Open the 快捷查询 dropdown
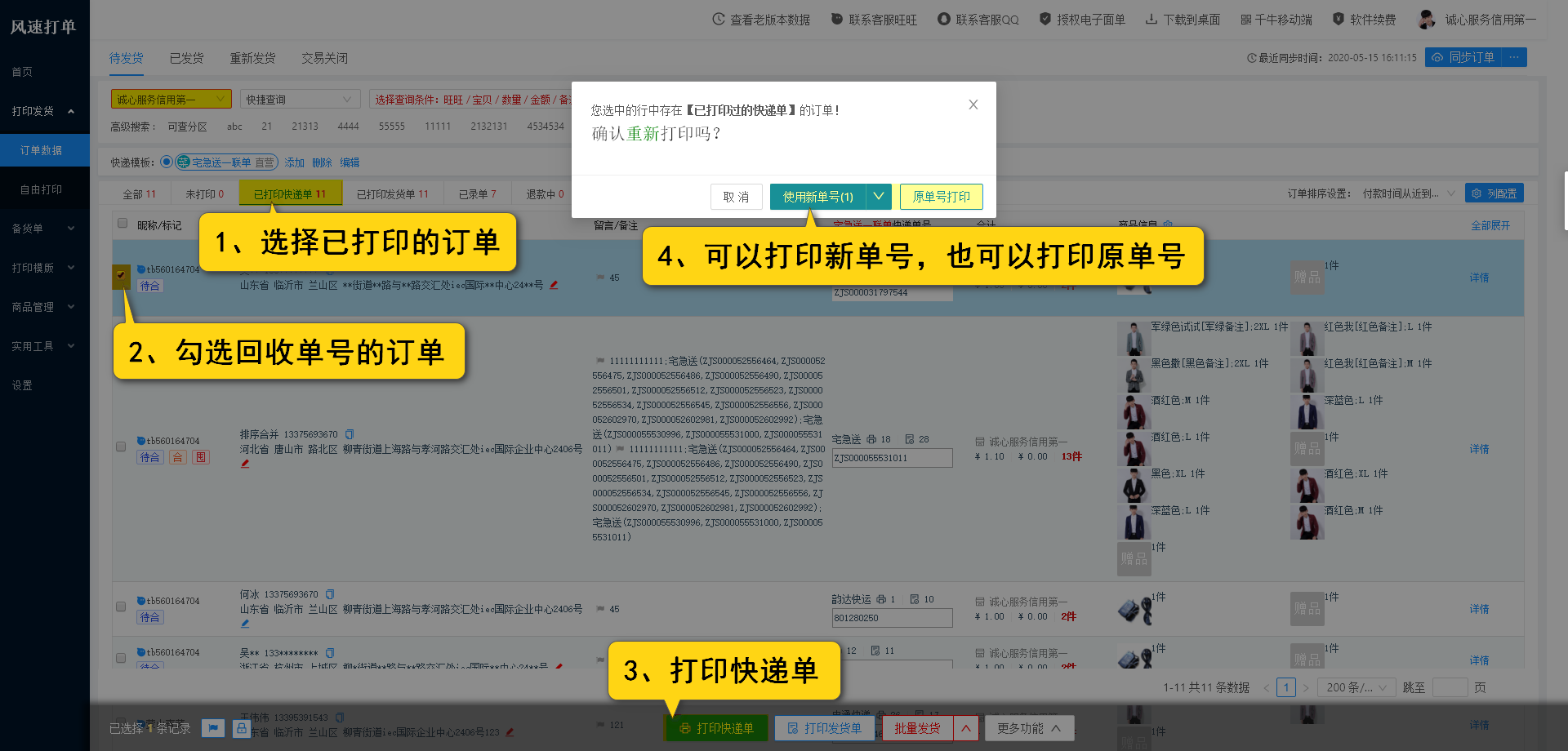1568x751 pixels. pyautogui.click(x=301, y=99)
